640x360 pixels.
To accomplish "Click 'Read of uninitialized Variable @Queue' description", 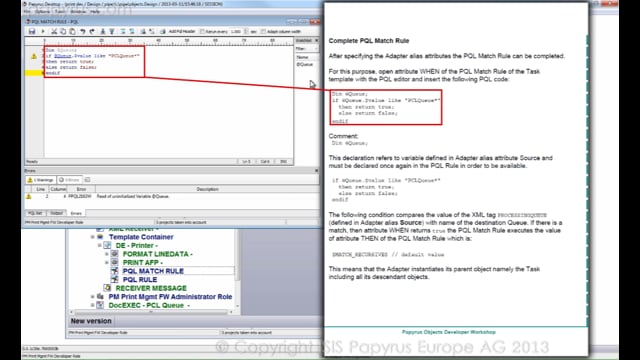I will [x=133, y=196].
